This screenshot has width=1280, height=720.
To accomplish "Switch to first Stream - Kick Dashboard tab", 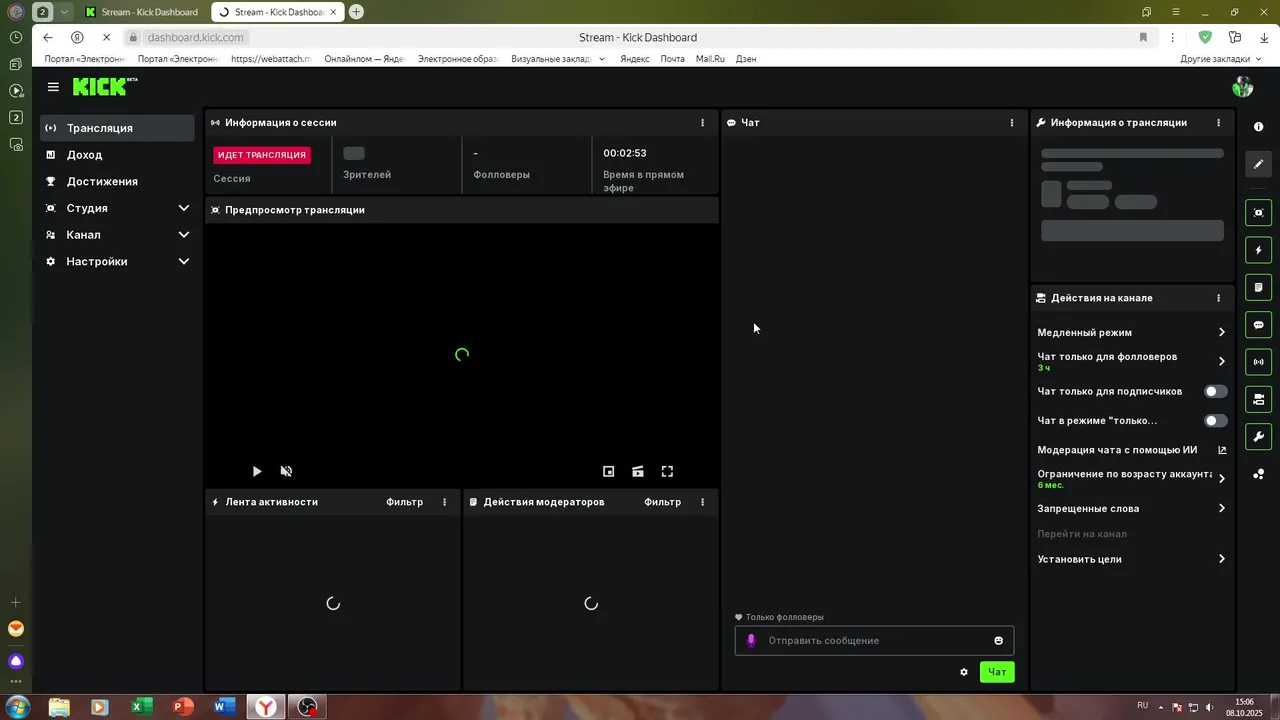I will click(142, 12).
